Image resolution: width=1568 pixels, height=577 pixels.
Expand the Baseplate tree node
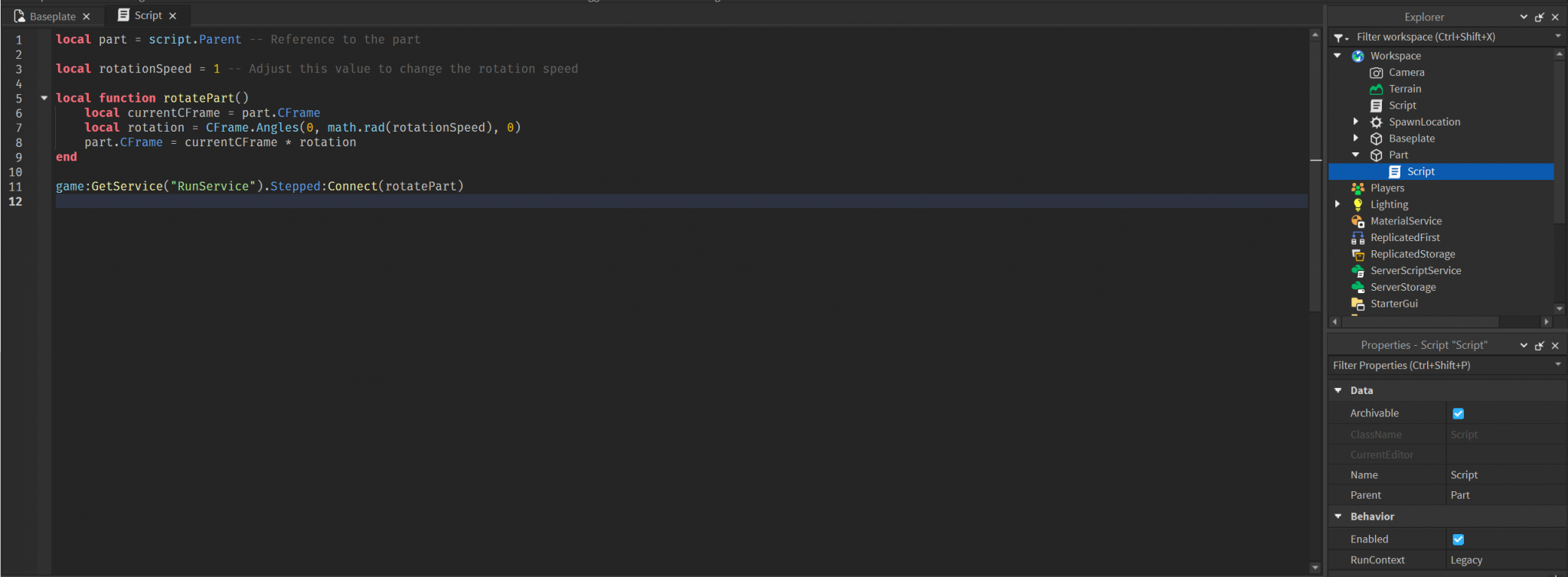(1356, 139)
